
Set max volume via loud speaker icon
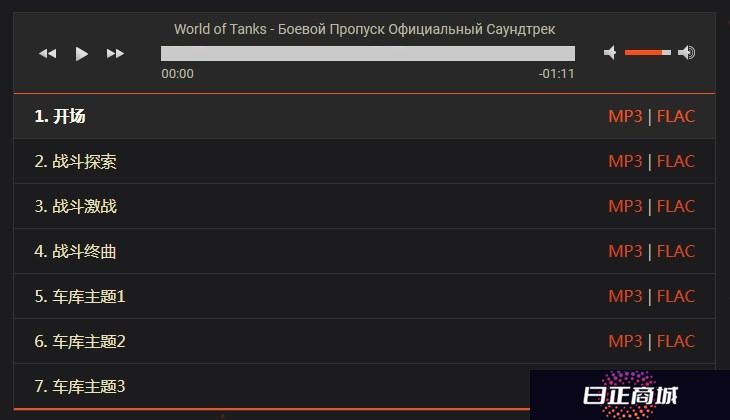pos(687,53)
